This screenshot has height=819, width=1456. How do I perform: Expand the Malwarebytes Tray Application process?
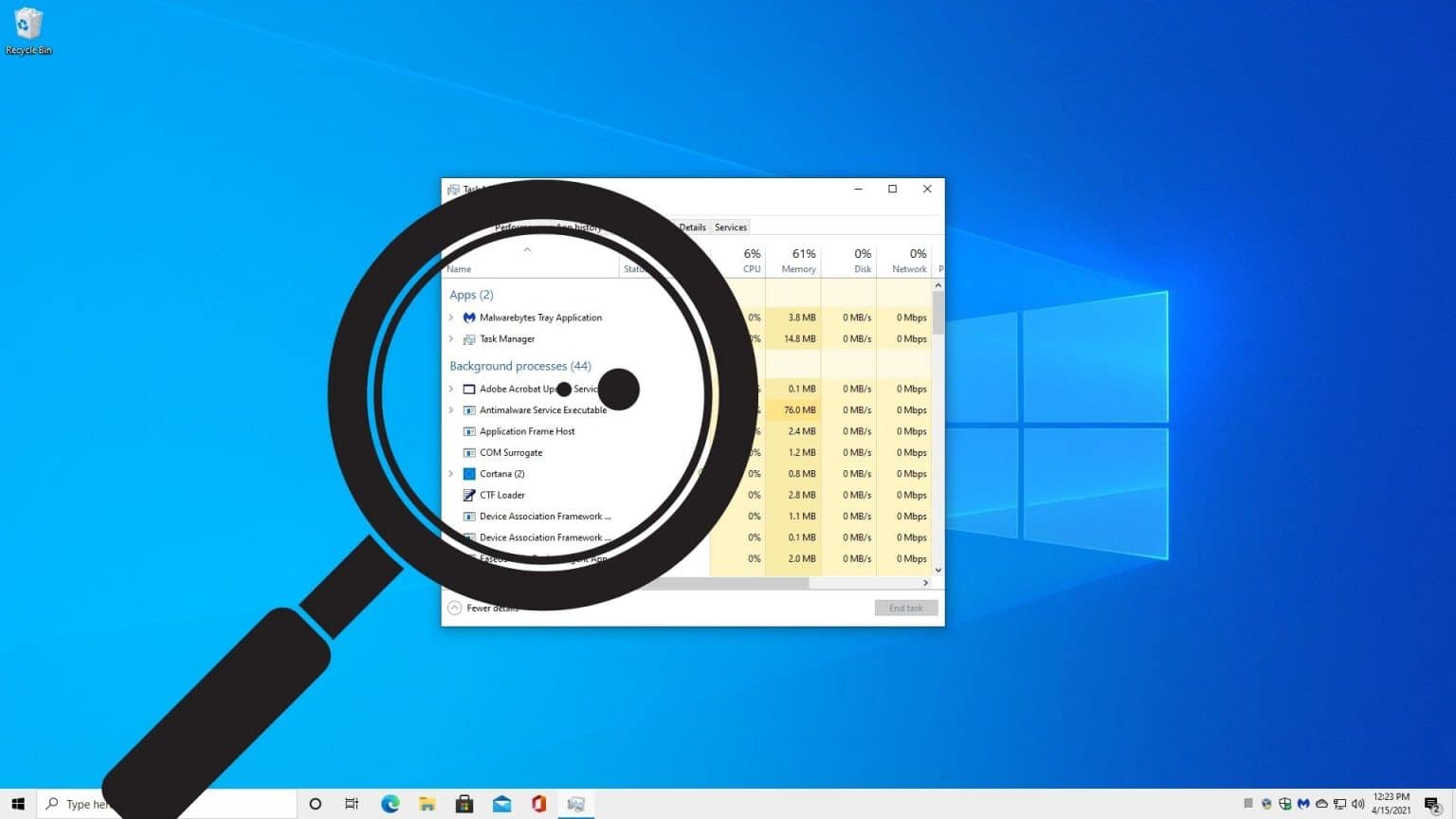click(x=451, y=318)
